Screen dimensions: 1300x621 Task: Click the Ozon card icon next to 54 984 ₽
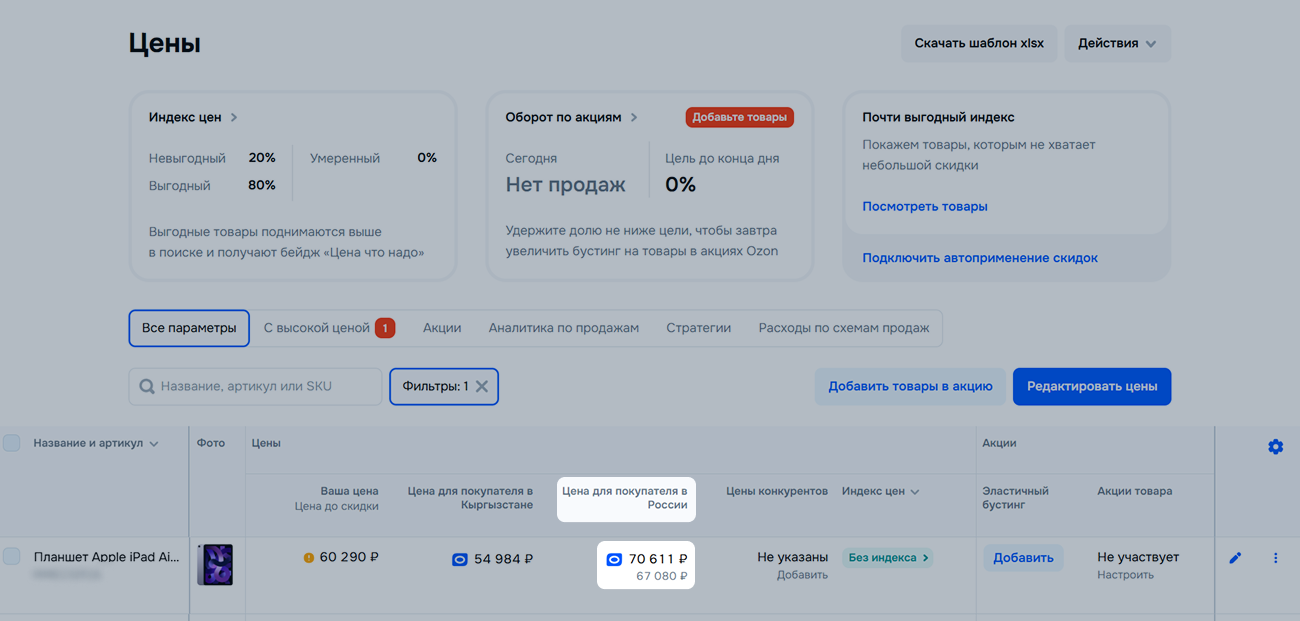tap(460, 560)
